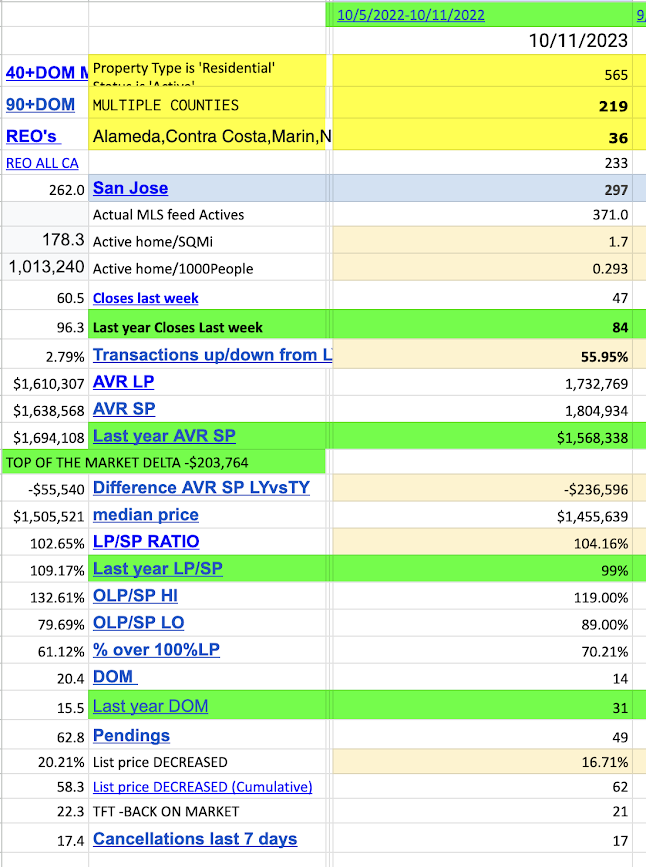Select the 262.0 value cell
Screen dimensions: 646x867
point(44,189)
